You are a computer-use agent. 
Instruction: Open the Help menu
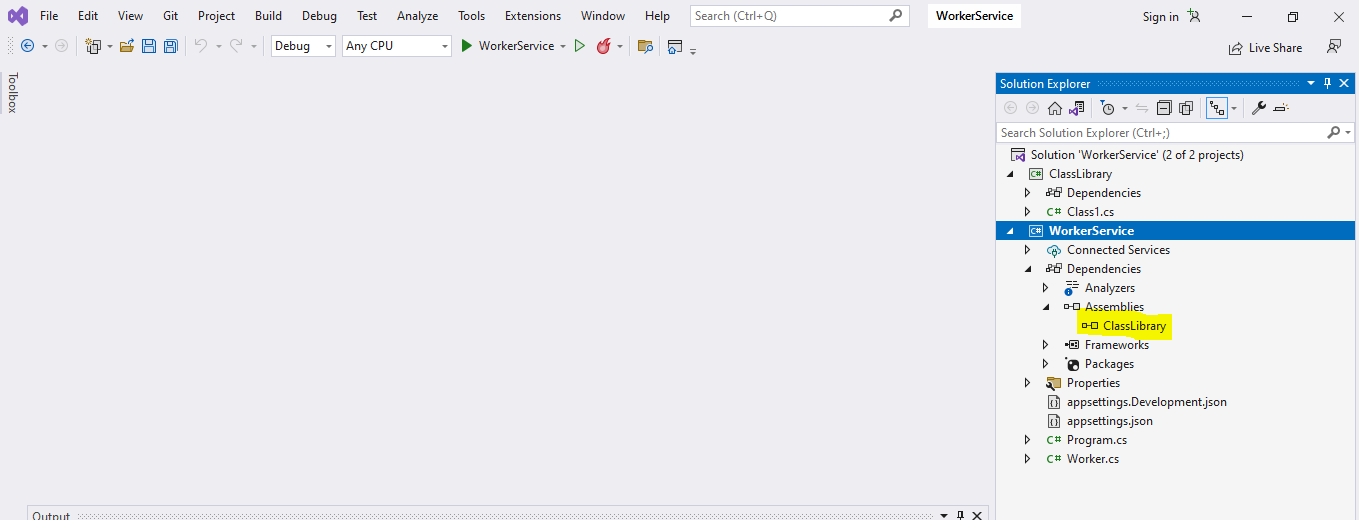tap(657, 16)
